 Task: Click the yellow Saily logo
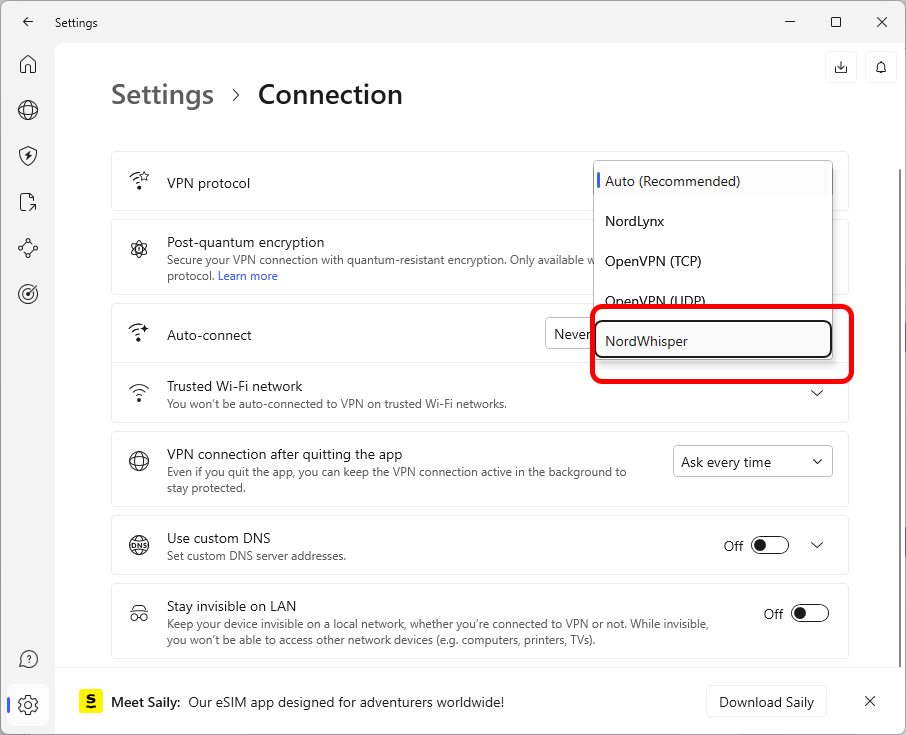click(91, 701)
